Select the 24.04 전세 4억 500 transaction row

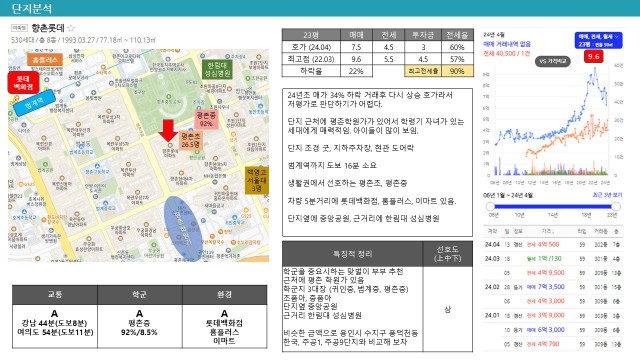553,244
